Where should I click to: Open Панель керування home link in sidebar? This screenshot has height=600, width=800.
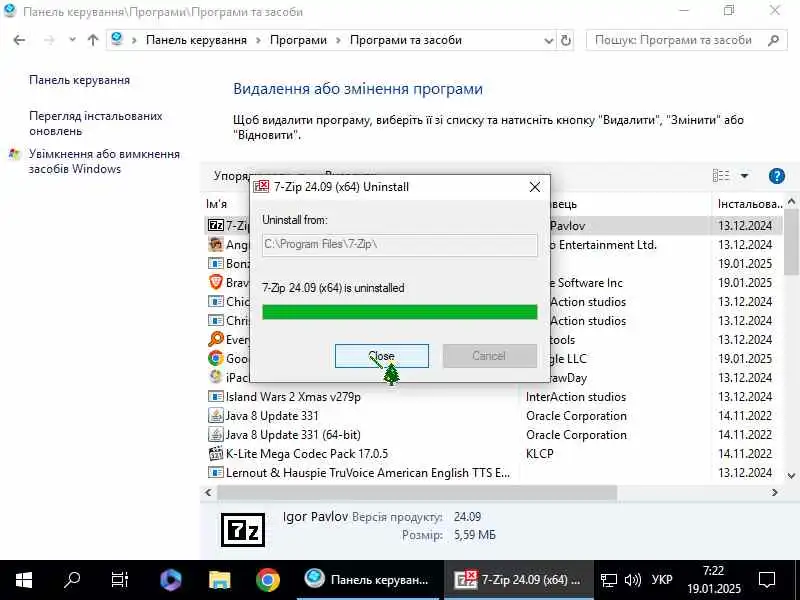point(80,80)
